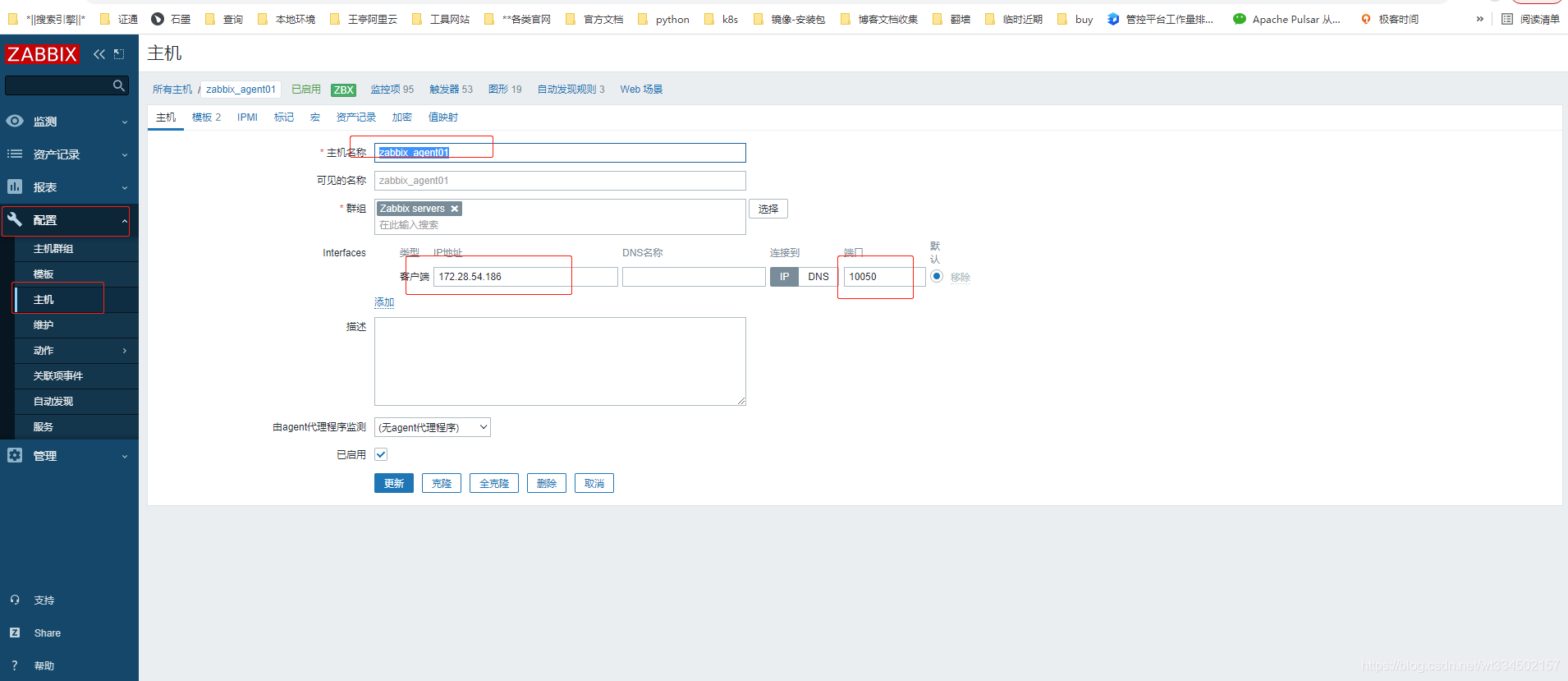
Task: Open the 极客时间 bookmark
Action: (x=1389, y=19)
